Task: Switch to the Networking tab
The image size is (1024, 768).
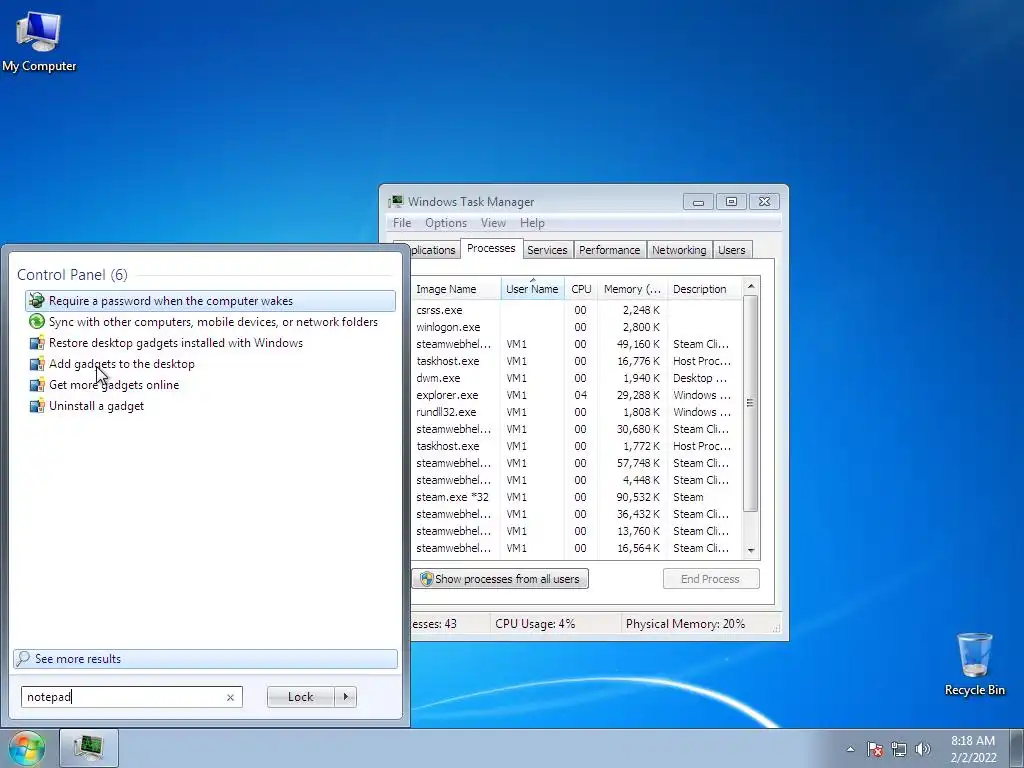Action: 679,250
